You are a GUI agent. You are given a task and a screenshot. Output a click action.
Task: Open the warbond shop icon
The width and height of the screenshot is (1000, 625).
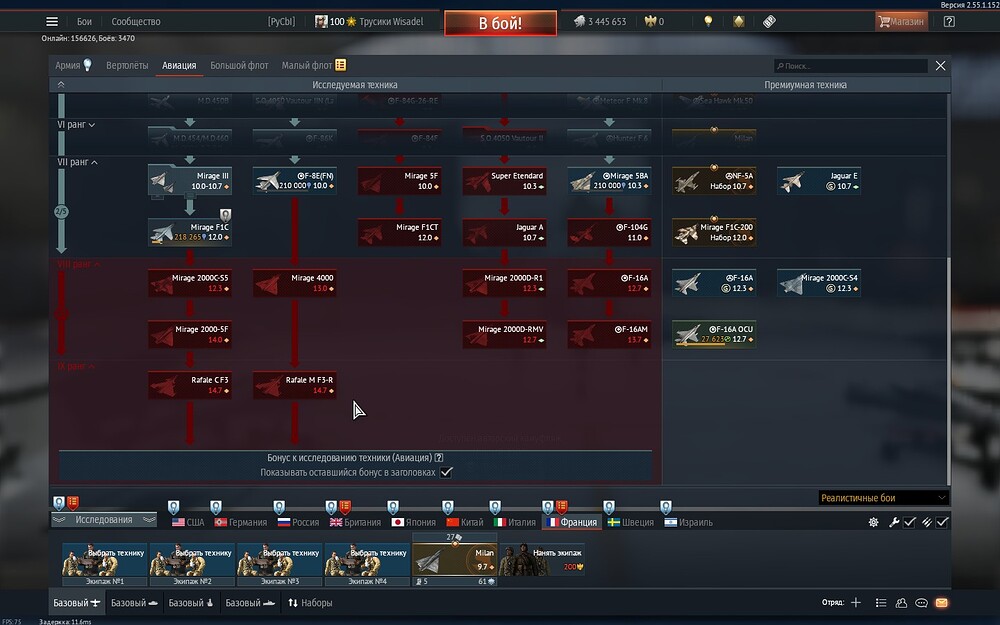tap(739, 22)
